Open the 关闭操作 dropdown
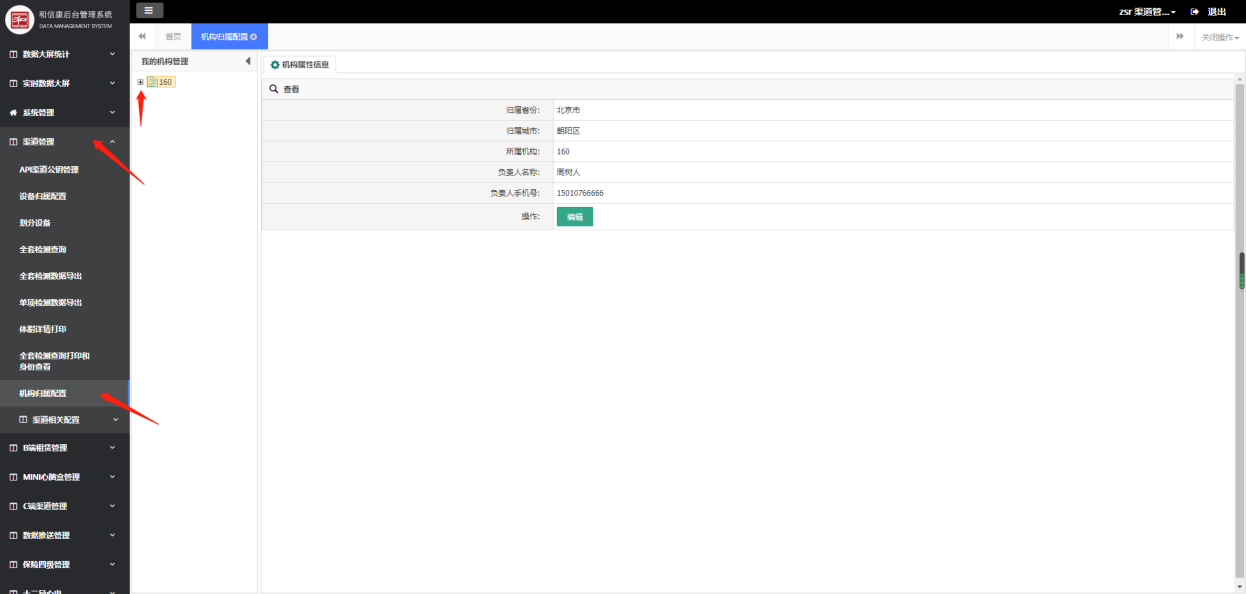 (1220, 37)
